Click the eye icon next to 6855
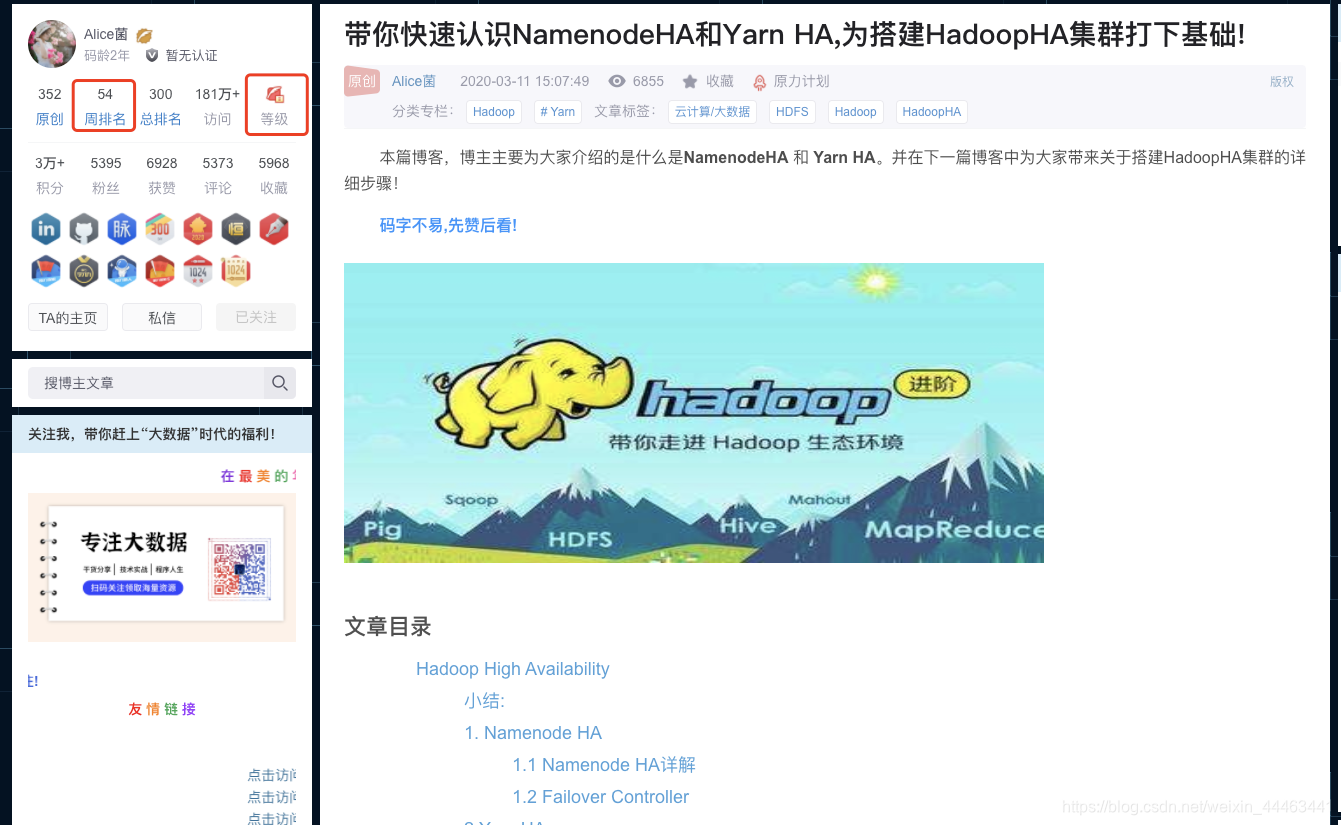The height and width of the screenshot is (825, 1341). (x=617, y=81)
